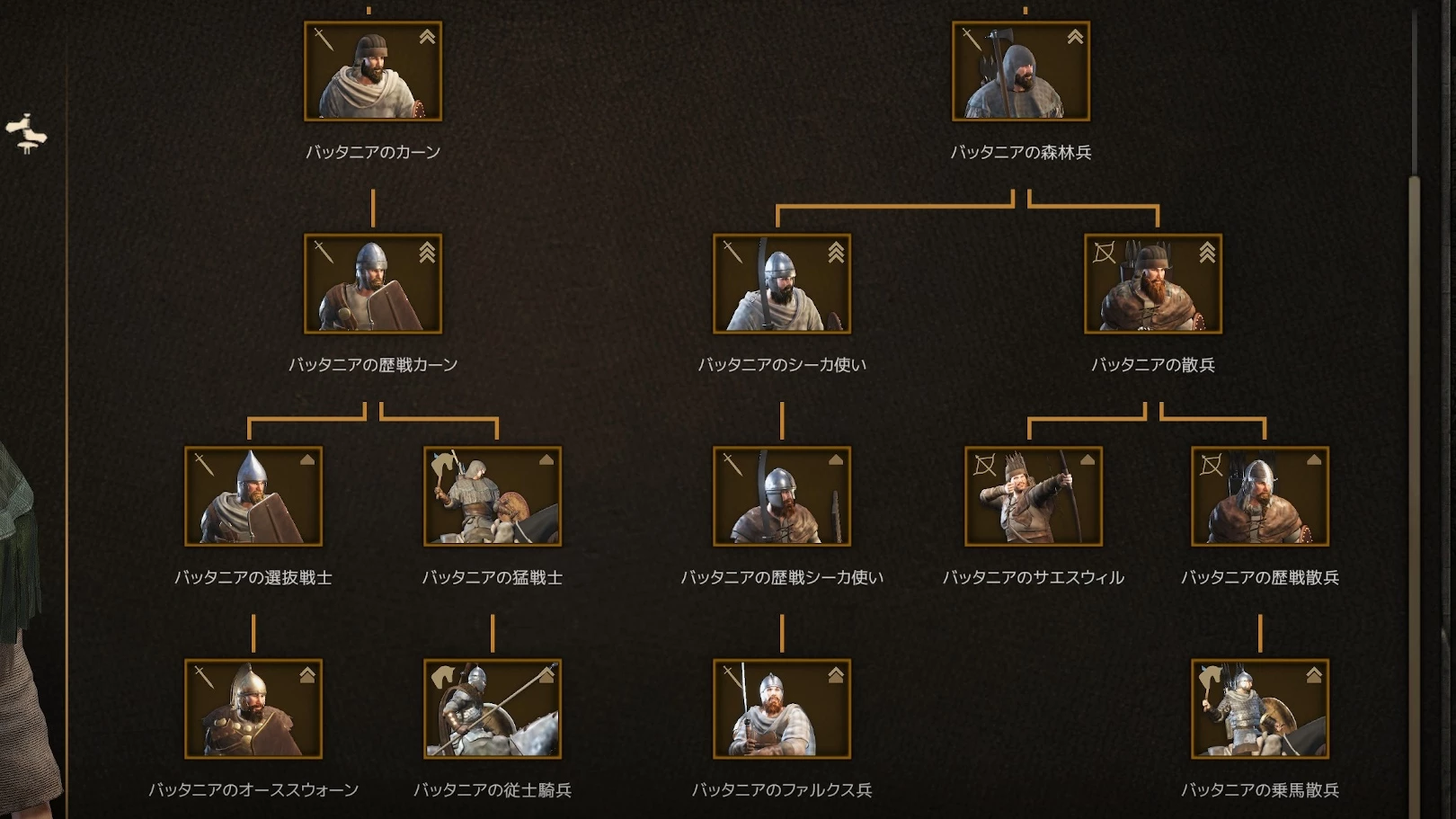Open the バッタニアの森林兵 troop card
Screen dimensions: 1456x819
point(1021,71)
